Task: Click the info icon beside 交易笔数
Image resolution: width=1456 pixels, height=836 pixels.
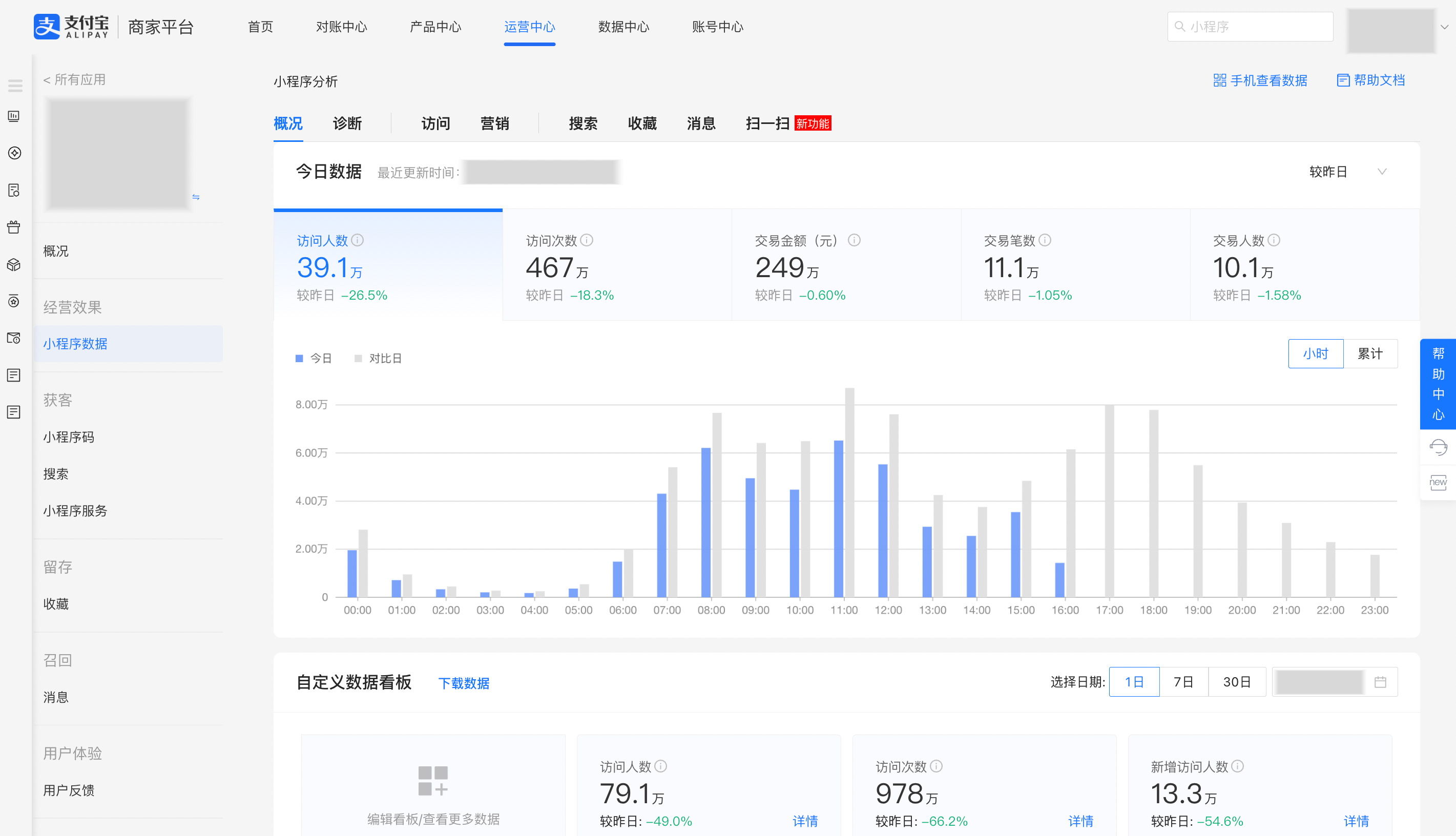Action: [x=1045, y=240]
